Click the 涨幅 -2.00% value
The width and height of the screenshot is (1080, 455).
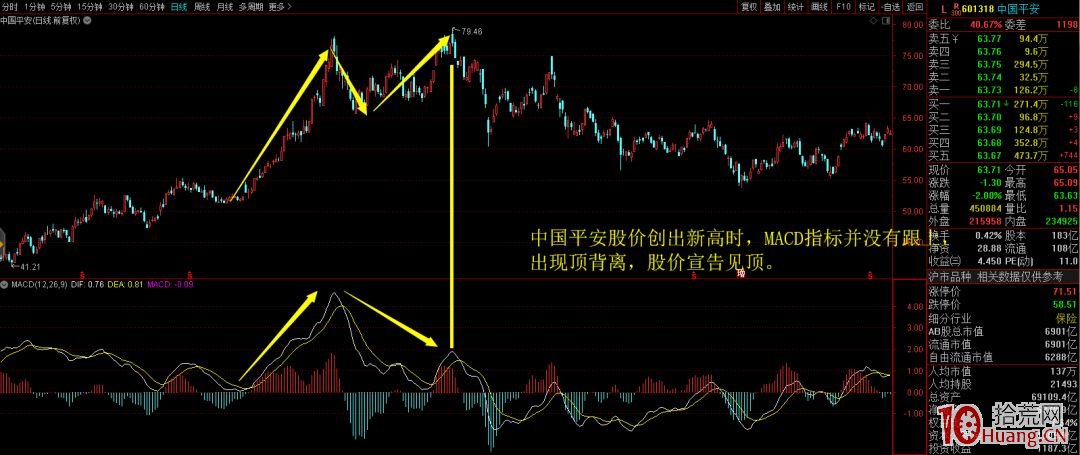(x=986, y=195)
